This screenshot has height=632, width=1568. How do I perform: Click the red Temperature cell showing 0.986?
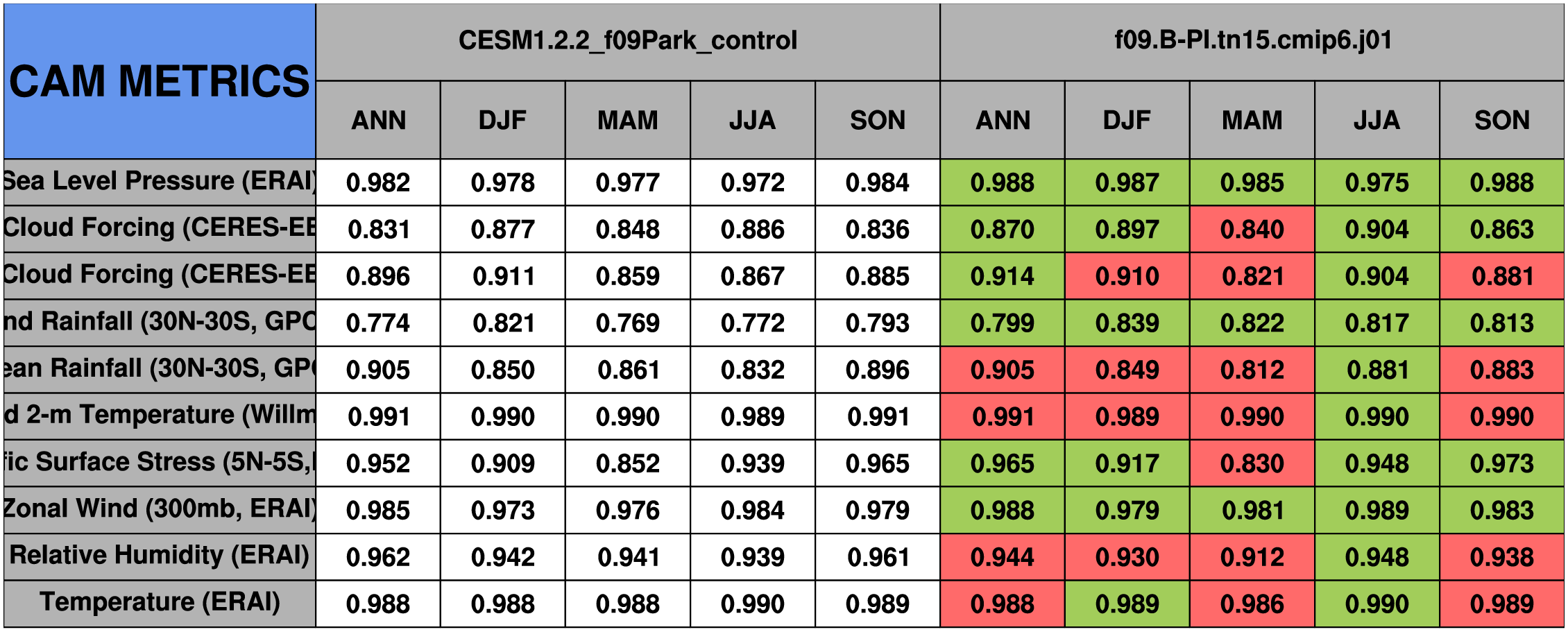coord(1252,604)
